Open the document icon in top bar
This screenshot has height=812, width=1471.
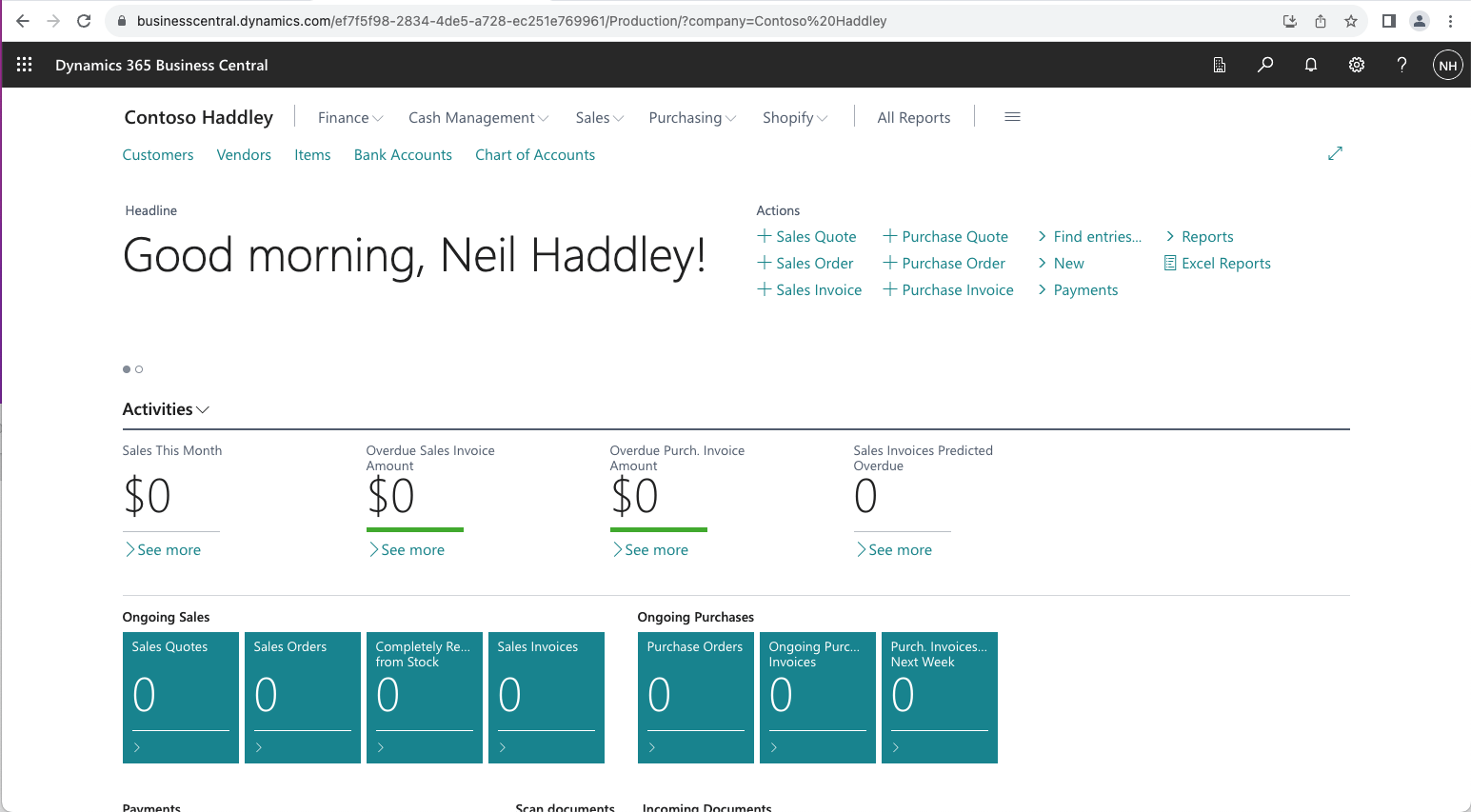pyautogui.click(x=1220, y=65)
